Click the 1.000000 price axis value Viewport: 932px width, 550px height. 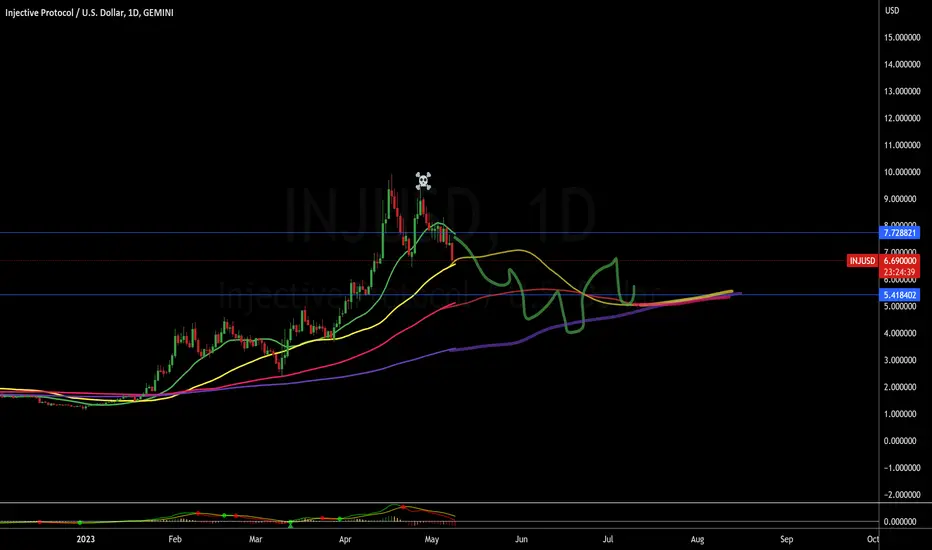coord(900,414)
